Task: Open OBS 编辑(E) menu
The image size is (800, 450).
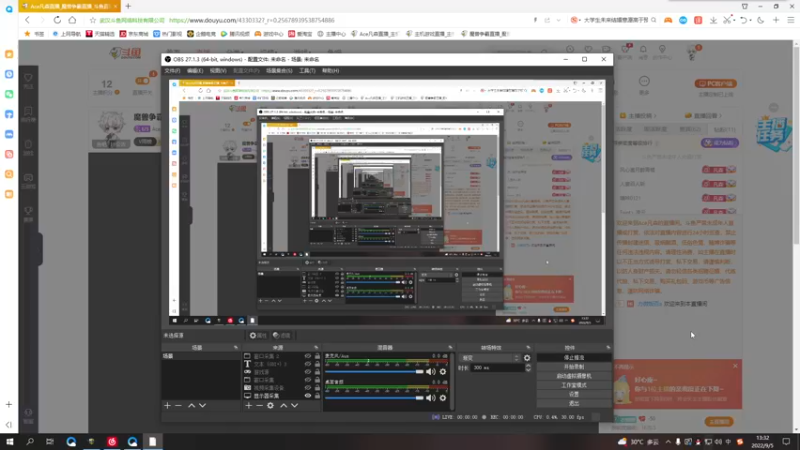Action: (x=195, y=71)
